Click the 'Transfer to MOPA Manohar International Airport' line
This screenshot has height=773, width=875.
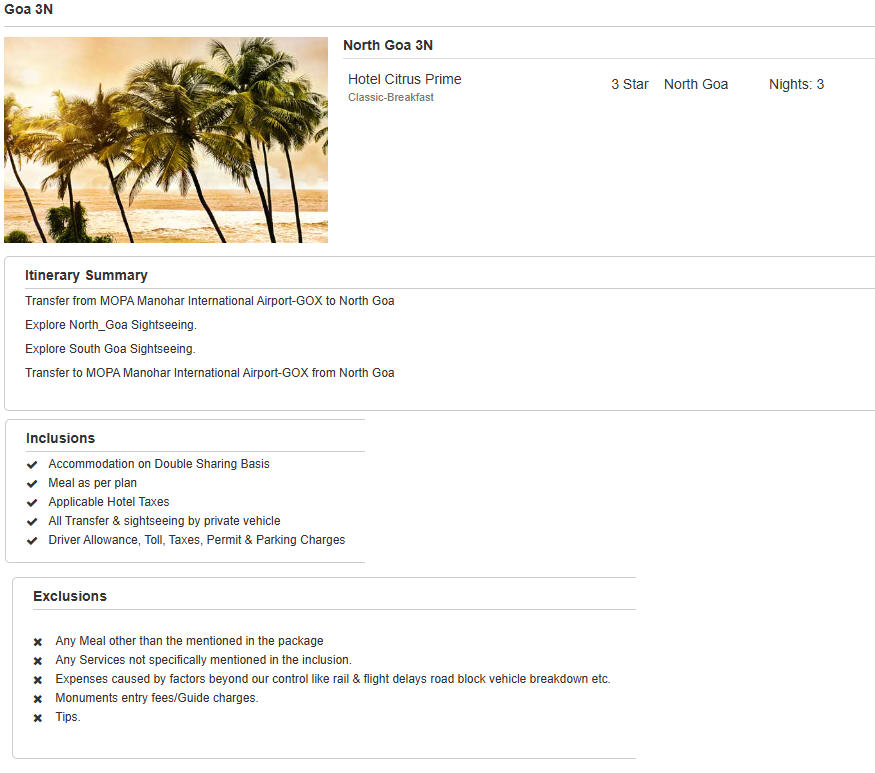tap(210, 373)
